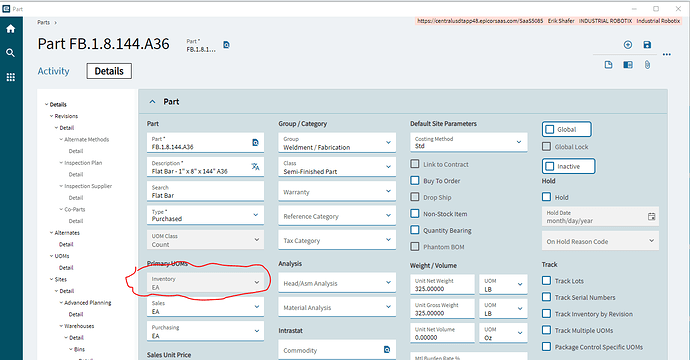The height and width of the screenshot is (360, 690).
Task: Go to Parts breadcrumb link
Action: (x=44, y=22)
